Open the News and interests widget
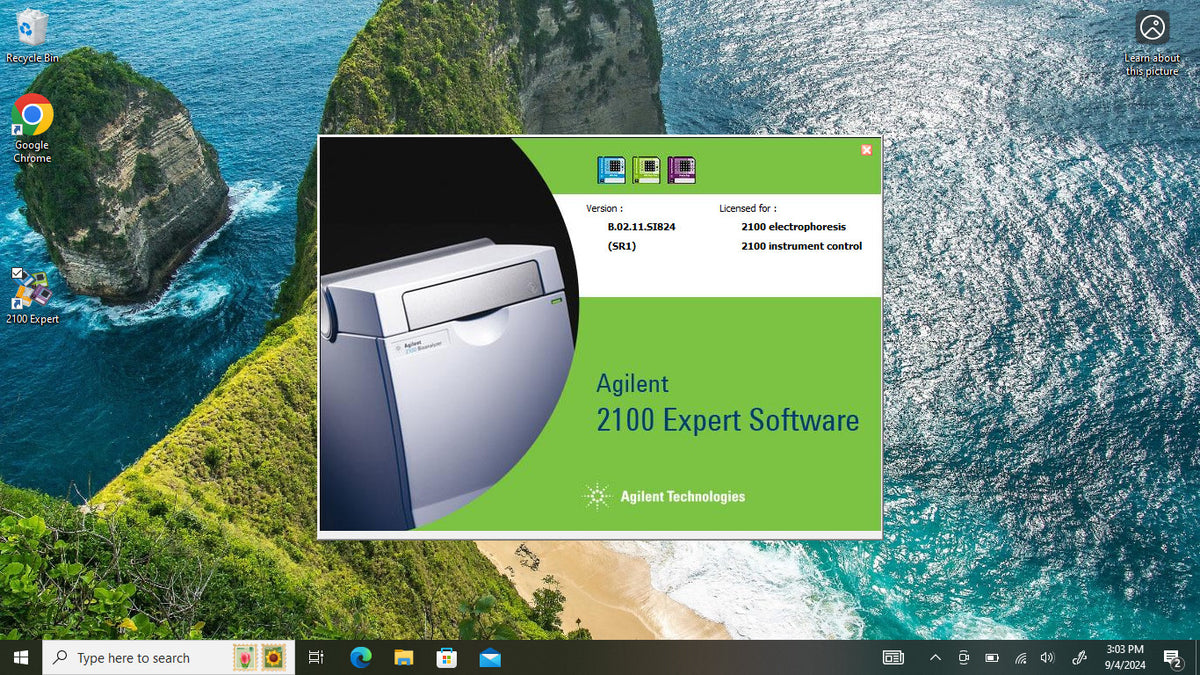Image resolution: width=1200 pixels, height=675 pixels. pos(893,657)
